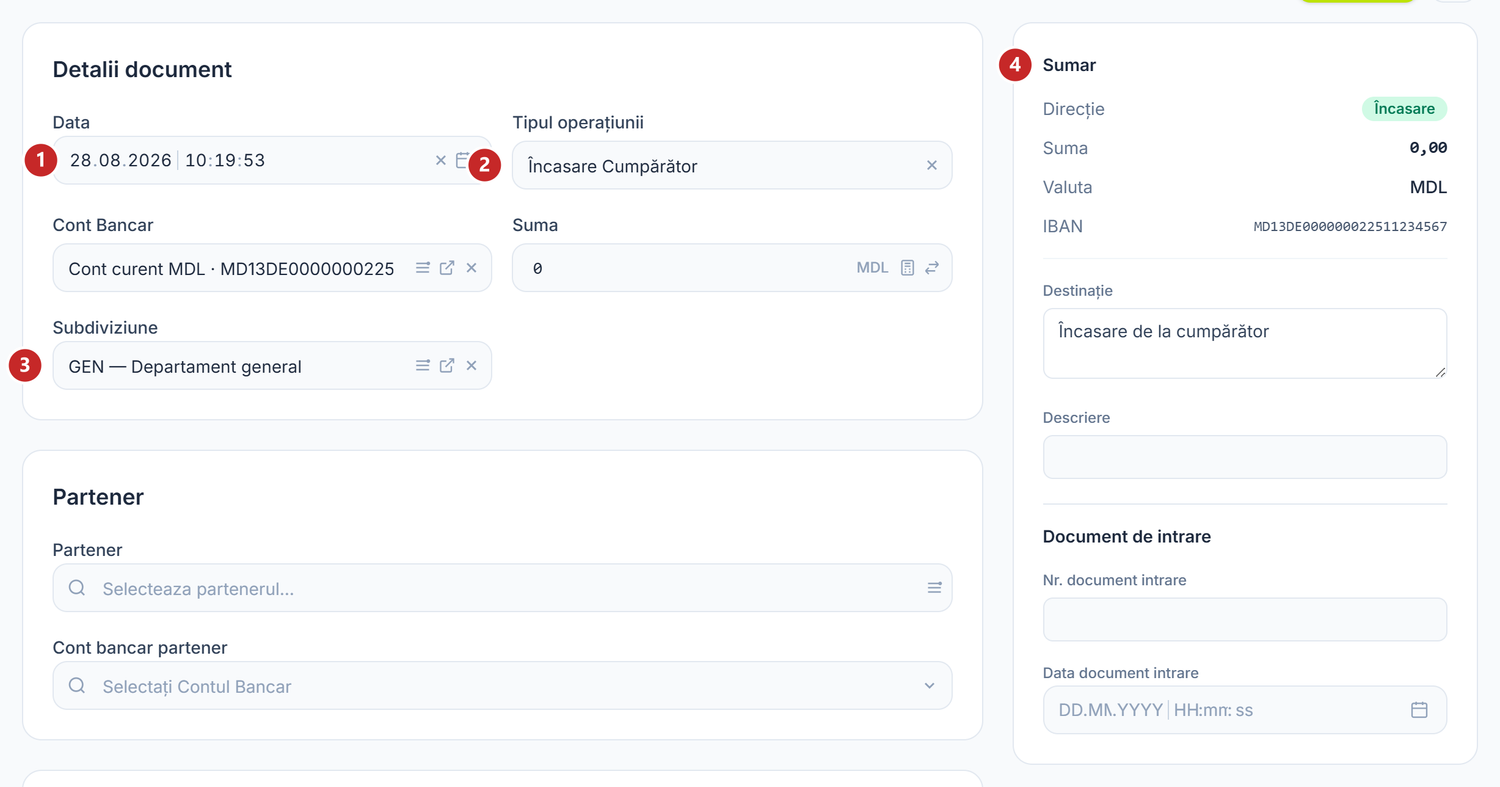Expand the Cont bancar partener dropdown chevron
This screenshot has height=787, width=1500.
pos(929,686)
